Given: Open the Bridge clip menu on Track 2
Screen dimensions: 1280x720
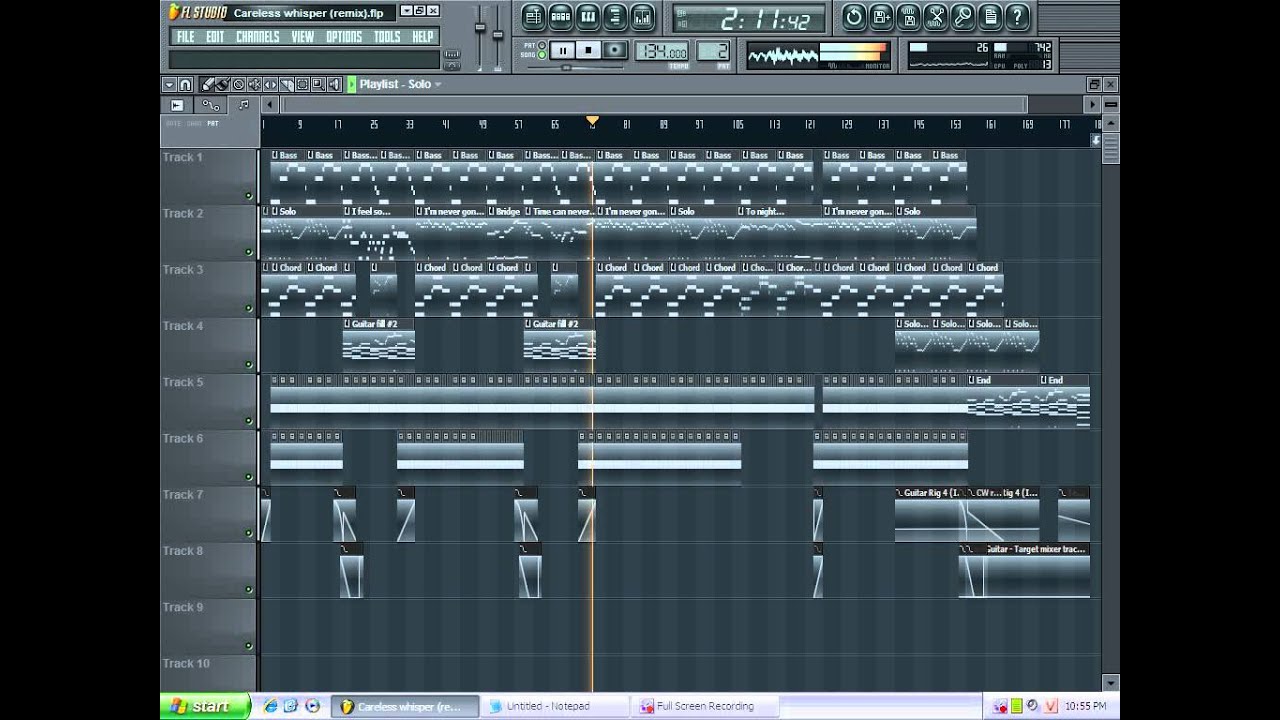Looking at the screenshot, I should point(491,212).
